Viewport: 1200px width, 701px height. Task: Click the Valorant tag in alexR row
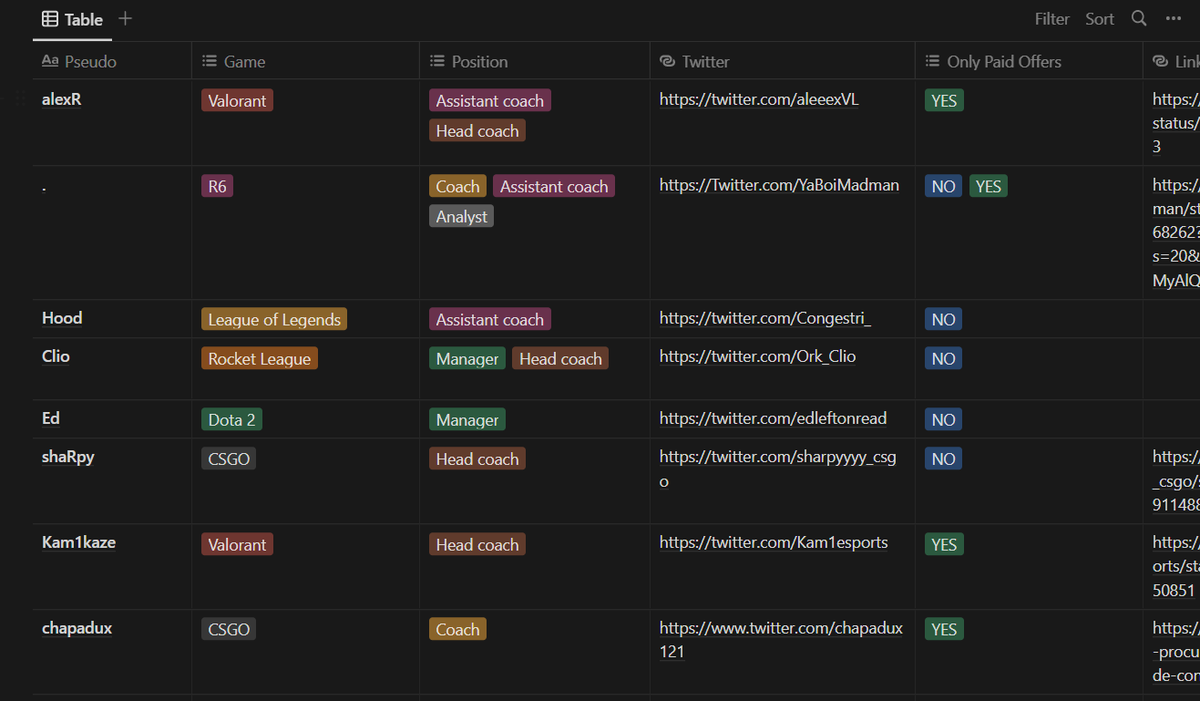tap(237, 100)
